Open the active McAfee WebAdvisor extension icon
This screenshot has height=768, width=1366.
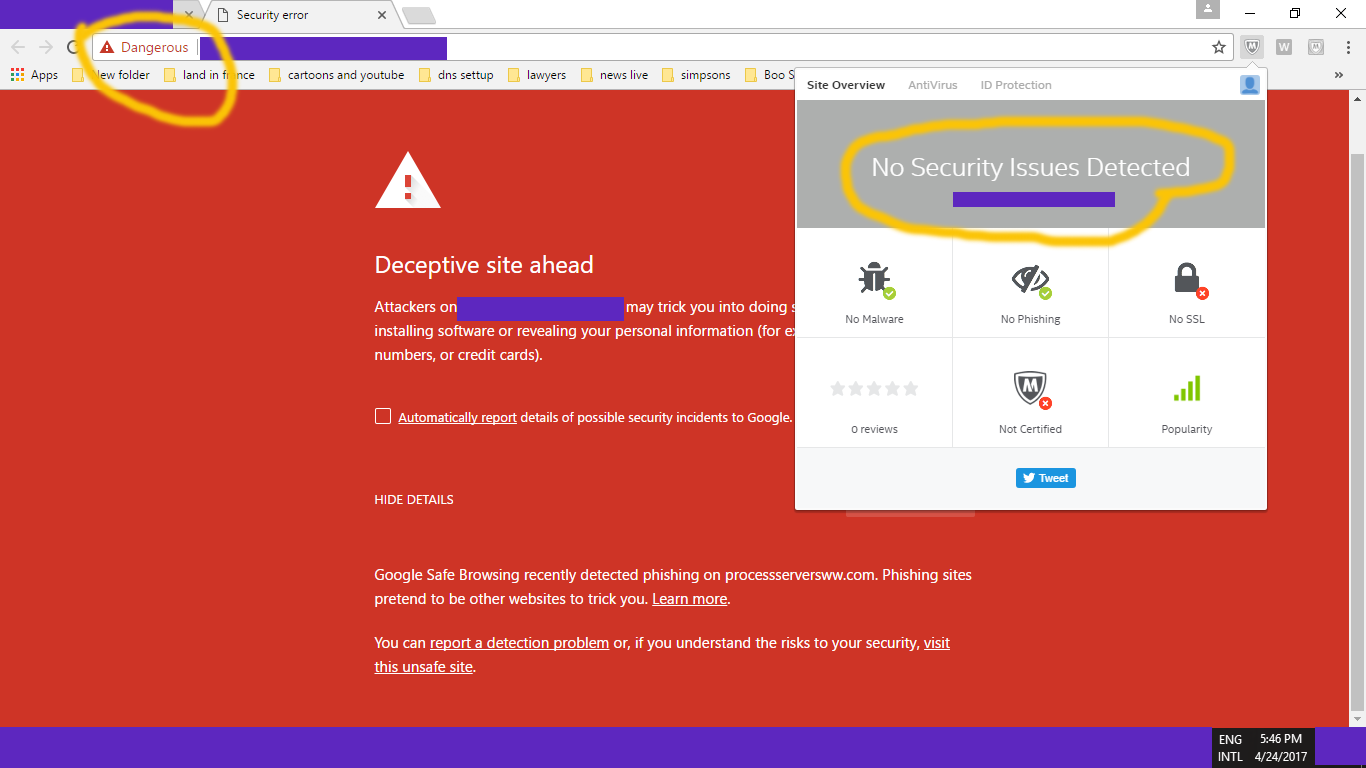1252,47
